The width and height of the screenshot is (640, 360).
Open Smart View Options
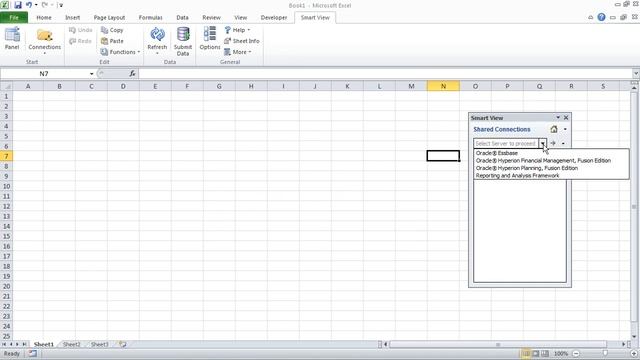coord(210,39)
